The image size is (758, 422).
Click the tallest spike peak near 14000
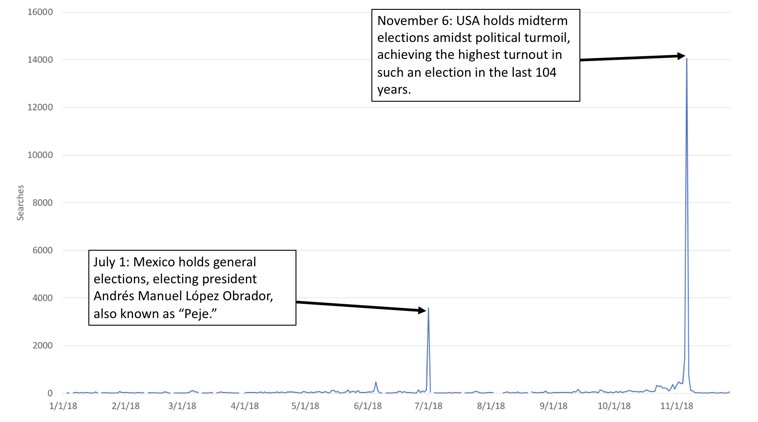pyautogui.click(x=686, y=59)
